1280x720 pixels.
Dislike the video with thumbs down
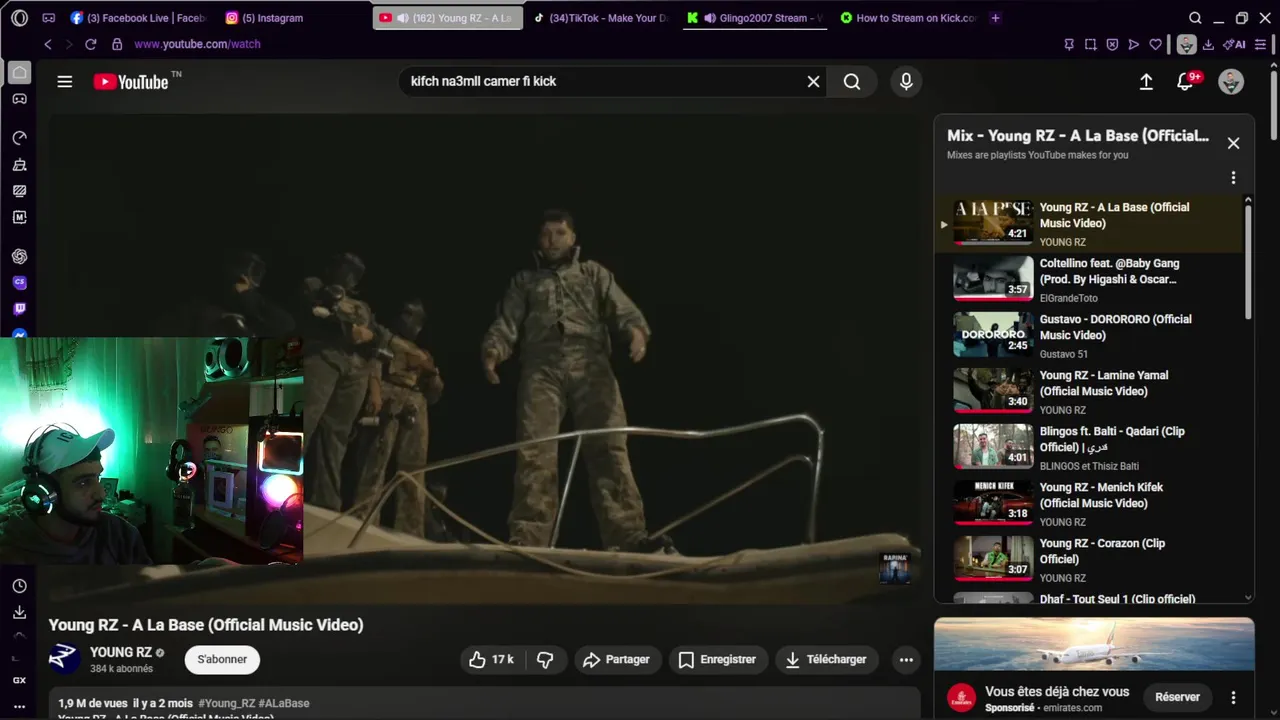click(545, 659)
